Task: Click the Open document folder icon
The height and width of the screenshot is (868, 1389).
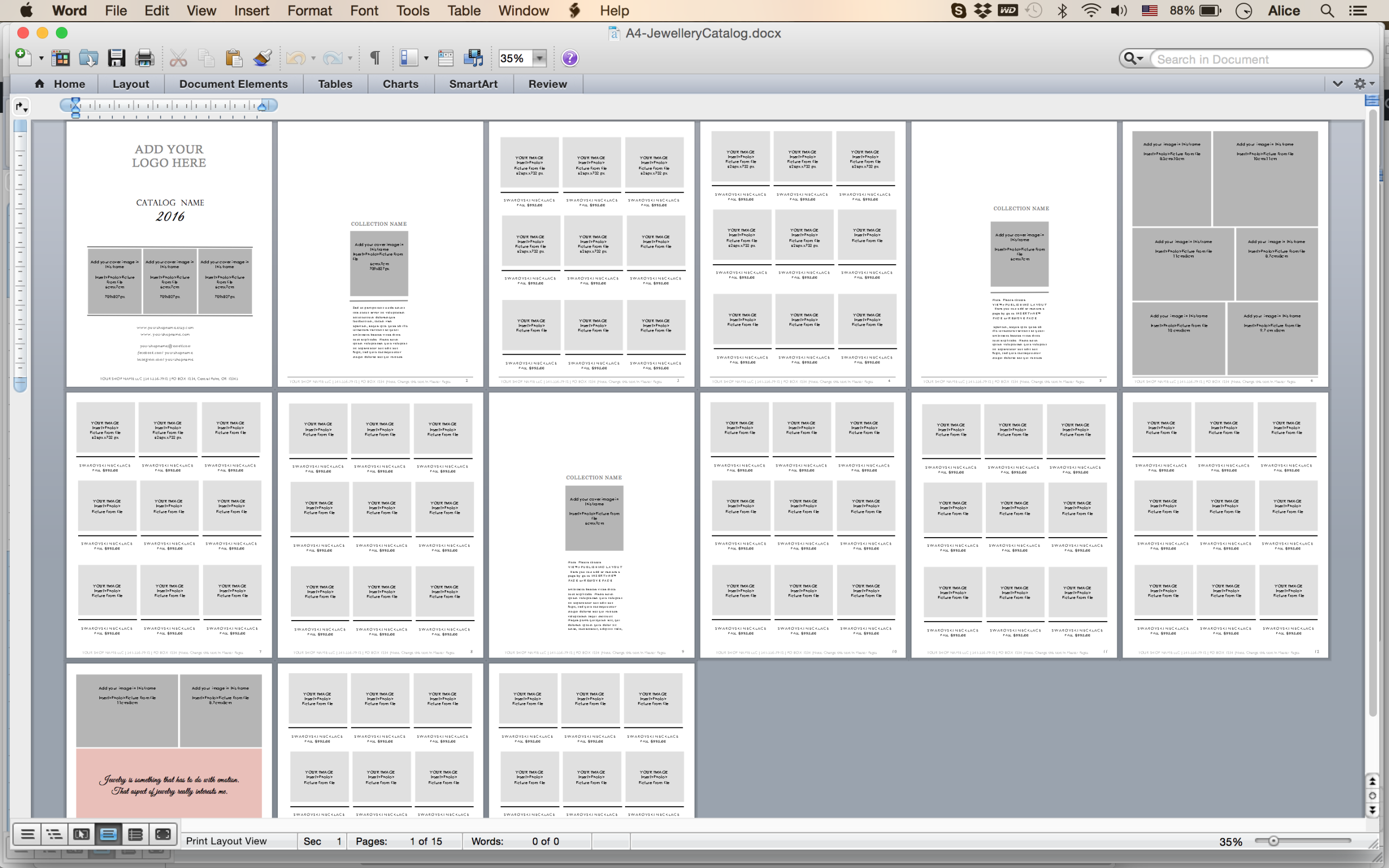Action: click(x=88, y=58)
